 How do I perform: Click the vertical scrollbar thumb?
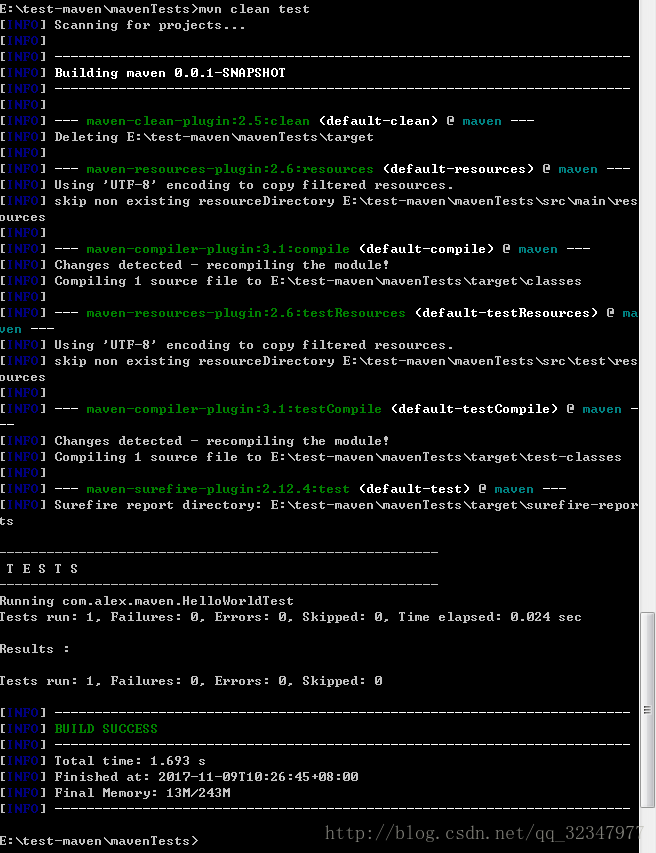pos(647,710)
